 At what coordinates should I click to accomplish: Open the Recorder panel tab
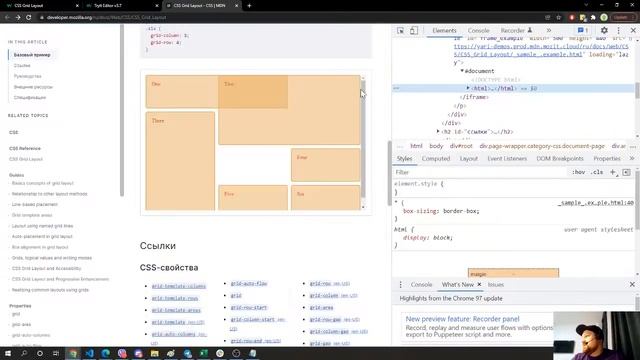pos(516,31)
